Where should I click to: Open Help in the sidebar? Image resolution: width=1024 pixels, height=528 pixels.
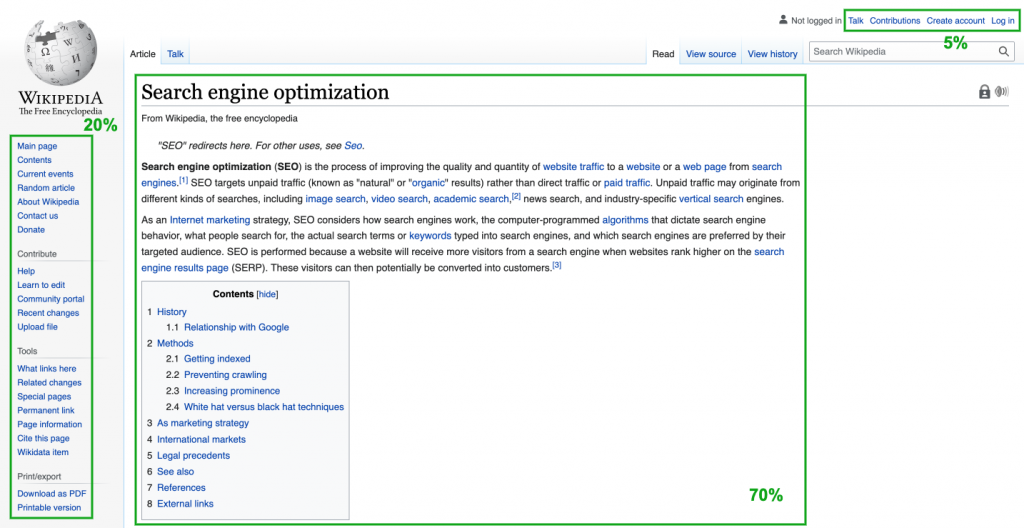26,271
